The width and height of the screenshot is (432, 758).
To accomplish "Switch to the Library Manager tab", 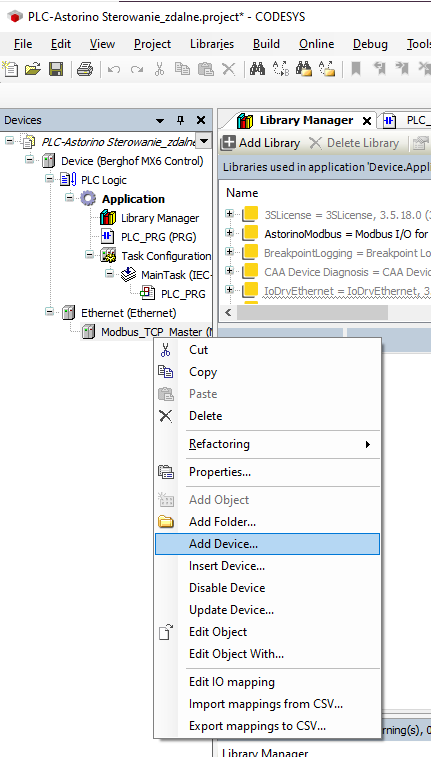I will click(x=306, y=120).
